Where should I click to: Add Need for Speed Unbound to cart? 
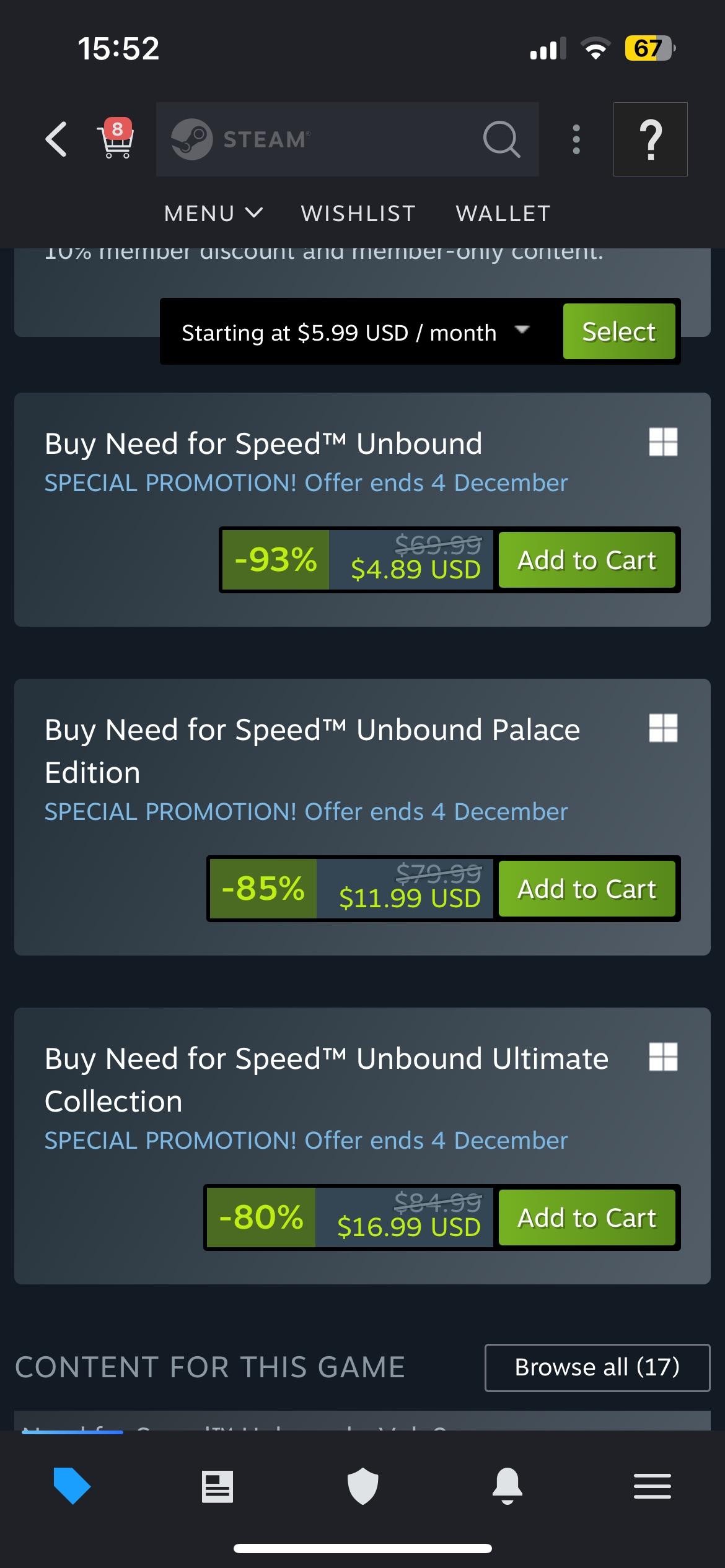(587, 559)
